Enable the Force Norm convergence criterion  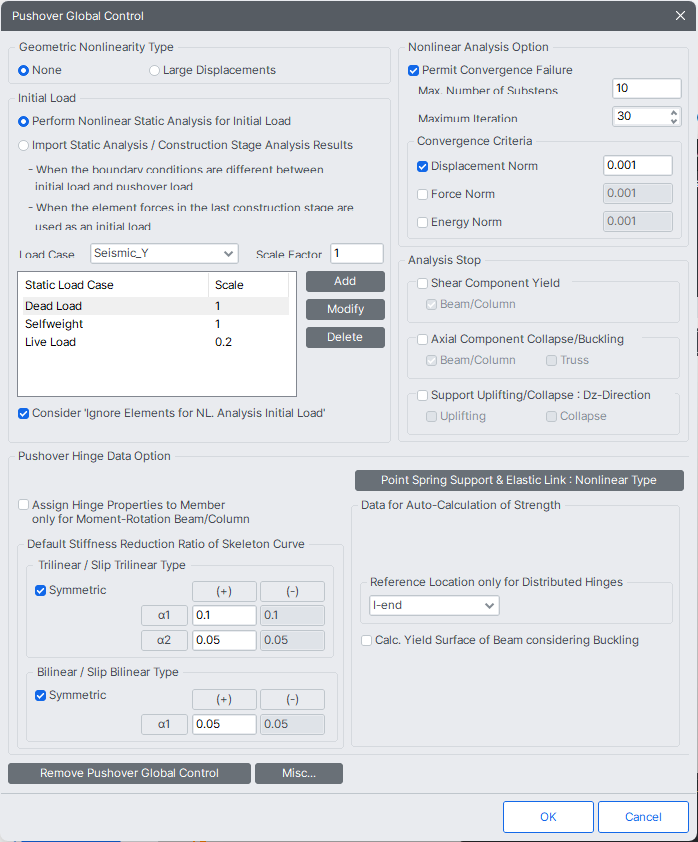tap(422, 194)
